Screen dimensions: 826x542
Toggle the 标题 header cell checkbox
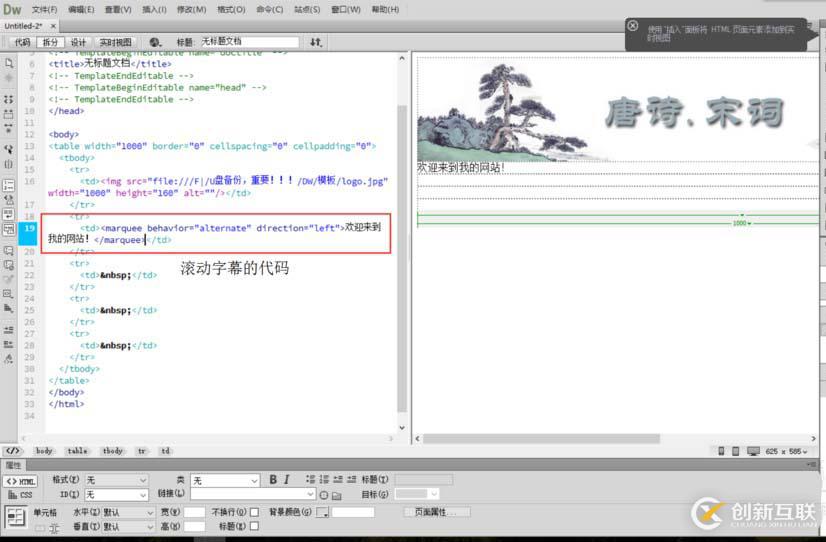coord(254,526)
